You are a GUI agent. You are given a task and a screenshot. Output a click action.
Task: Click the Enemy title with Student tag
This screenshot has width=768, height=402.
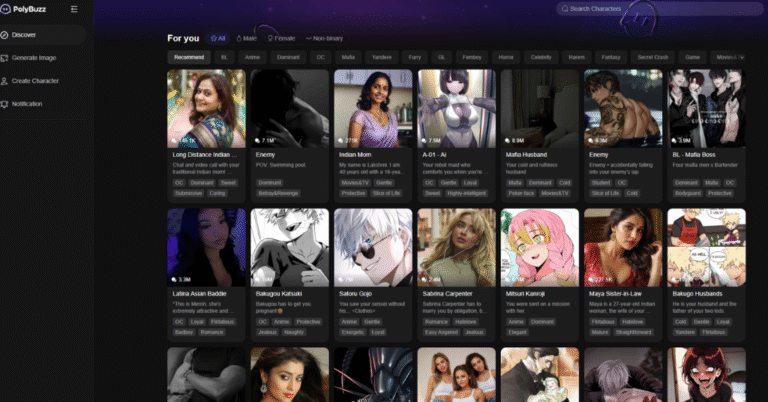click(599, 155)
